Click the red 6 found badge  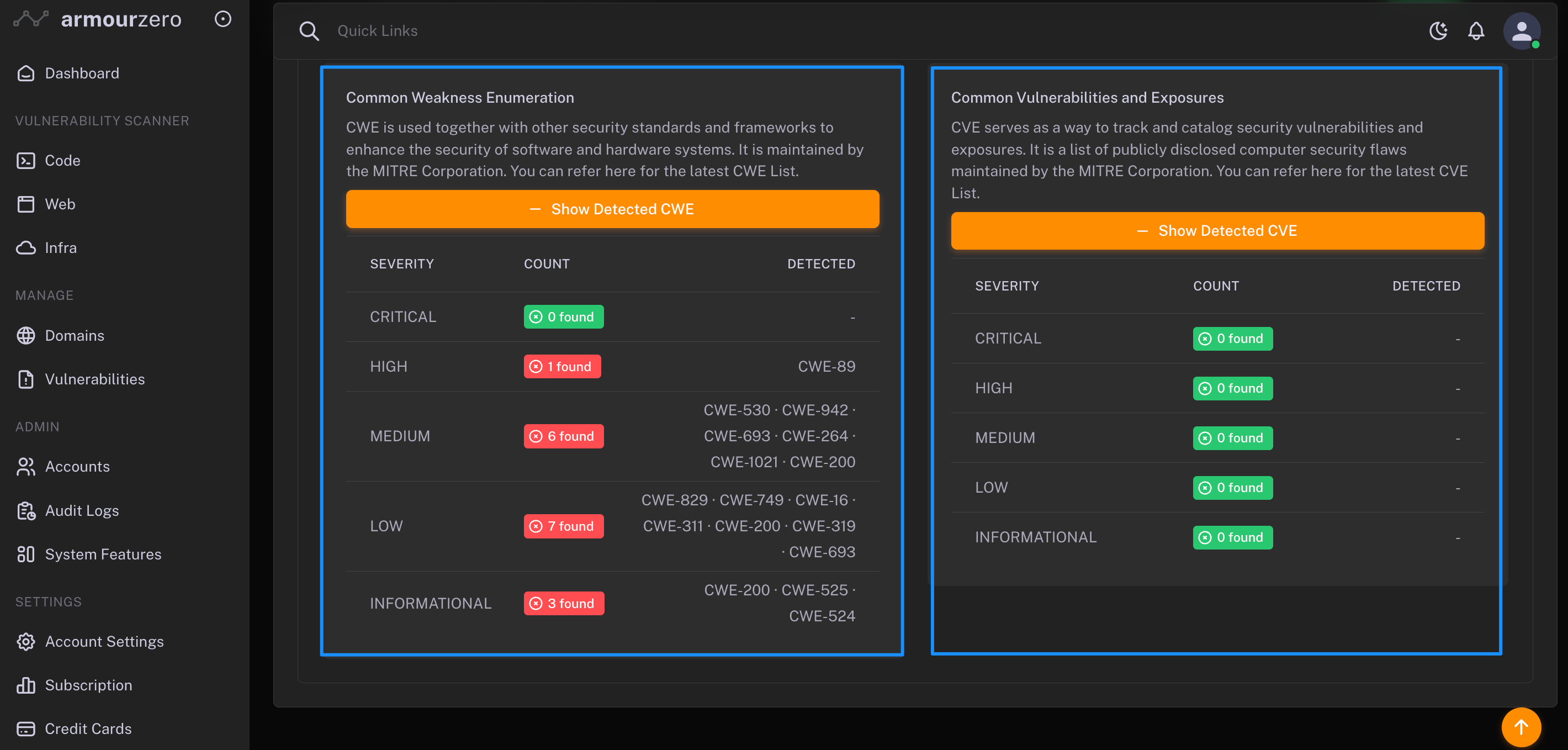coord(564,436)
